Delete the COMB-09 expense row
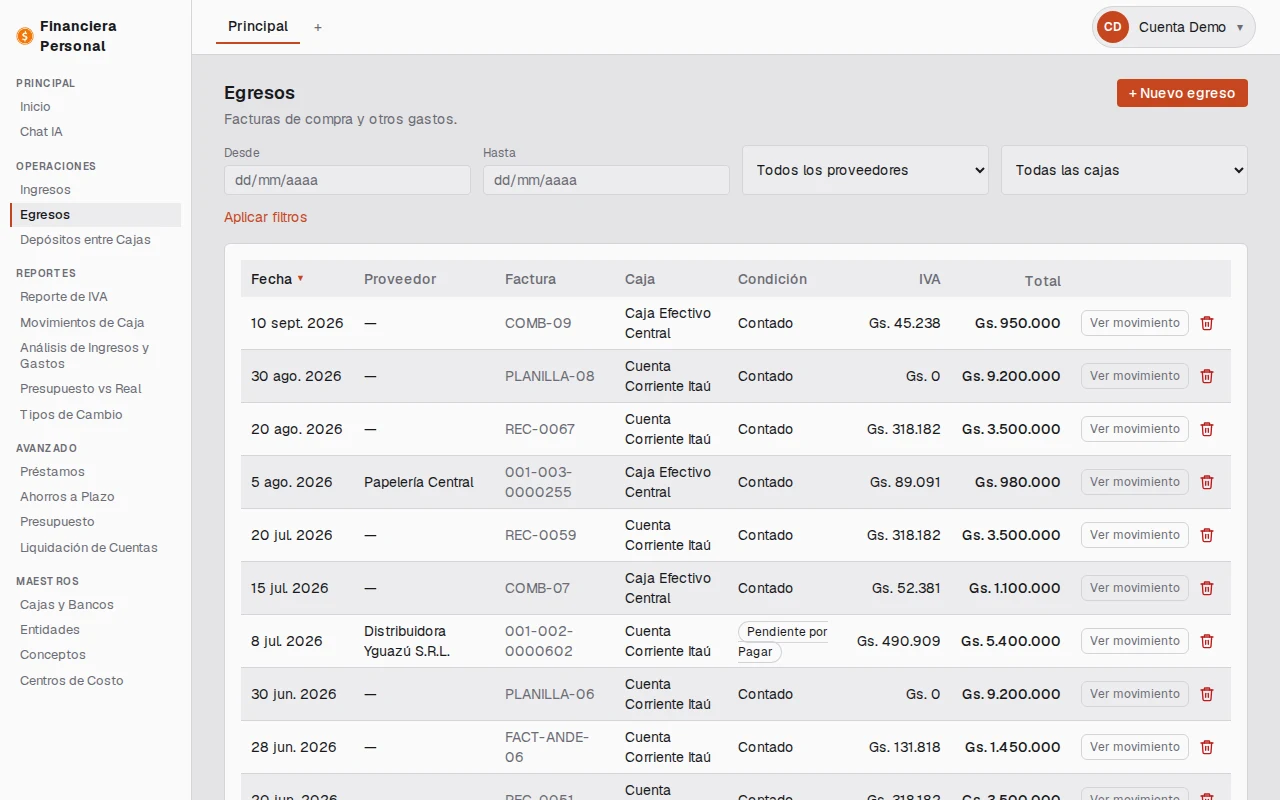Viewport: 1280px width, 800px height. [1207, 323]
